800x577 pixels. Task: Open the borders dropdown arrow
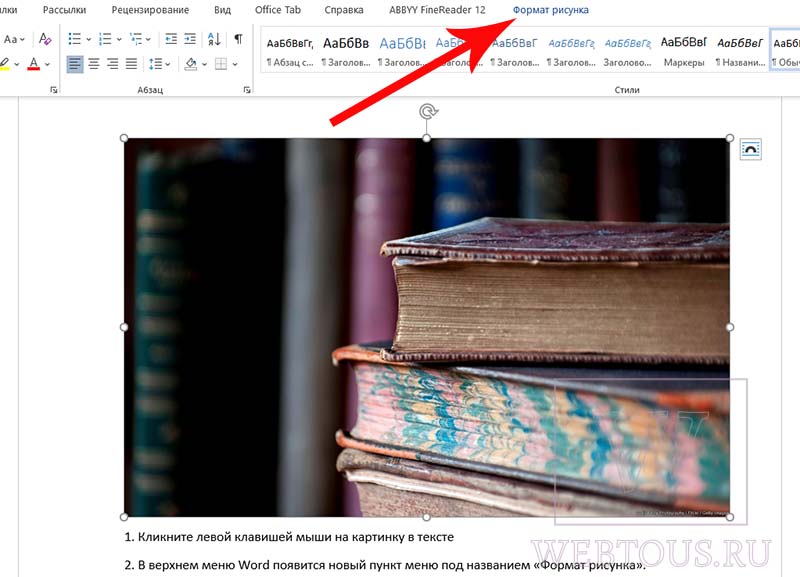(x=235, y=64)
